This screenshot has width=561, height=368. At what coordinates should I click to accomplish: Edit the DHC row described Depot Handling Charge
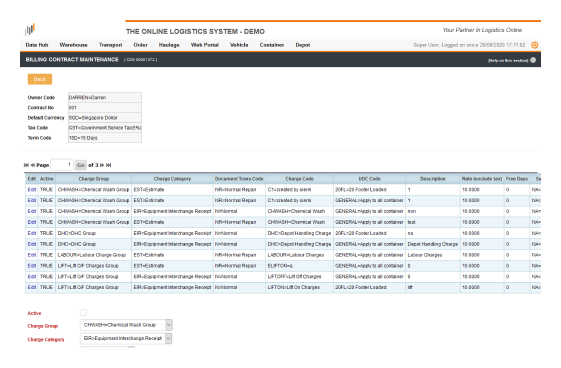[x=32, y=244]
